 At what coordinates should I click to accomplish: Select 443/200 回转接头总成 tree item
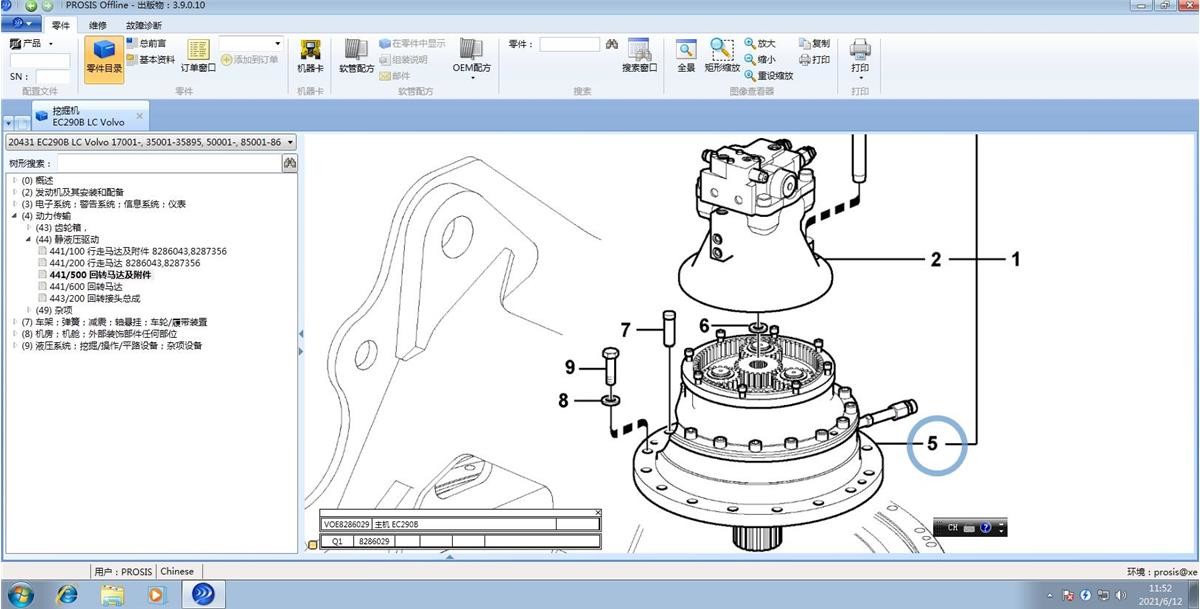pyautogui.click(x=95, y=299)
